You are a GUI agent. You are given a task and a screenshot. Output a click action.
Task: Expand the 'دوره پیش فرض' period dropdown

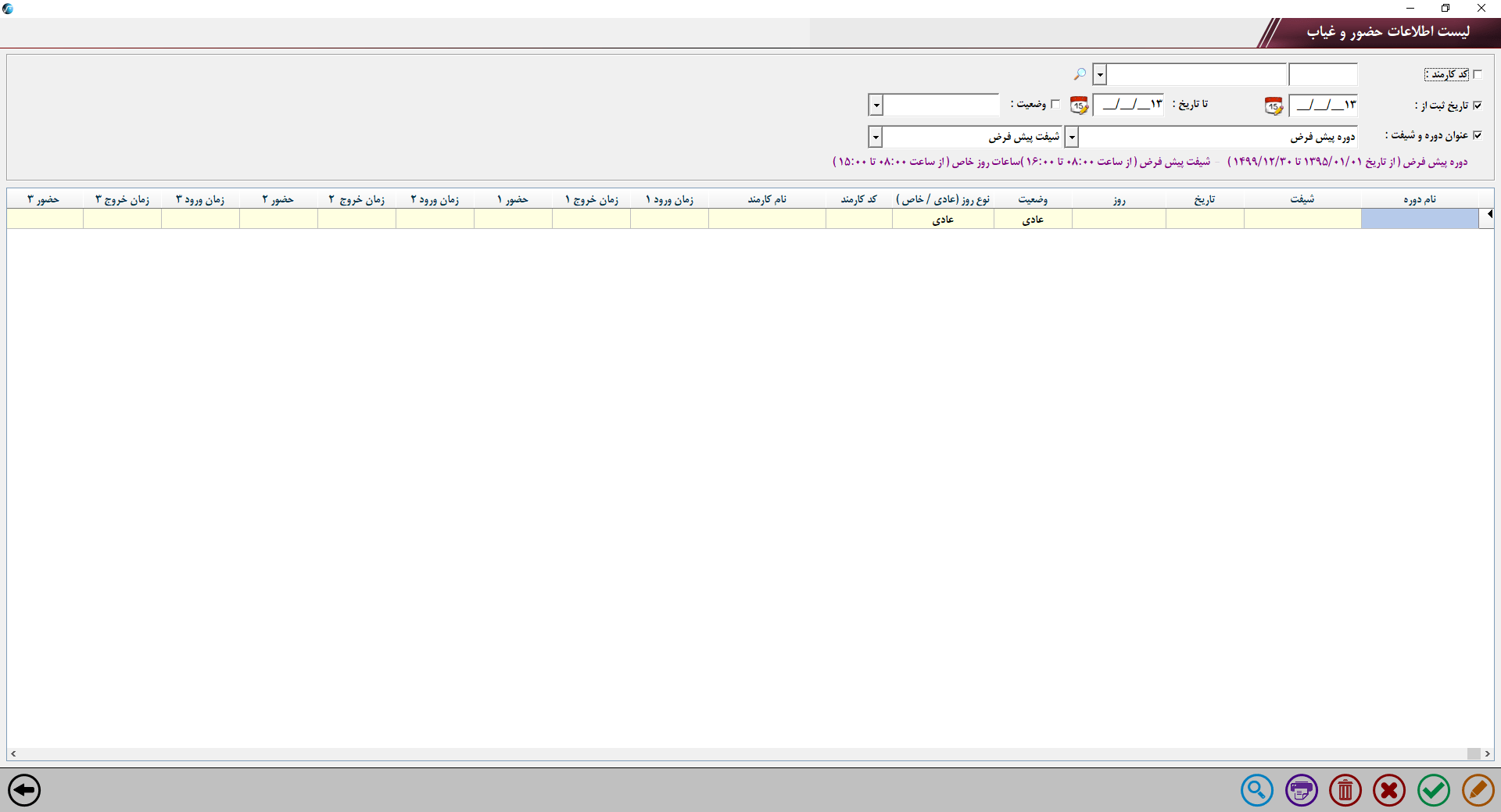pos(1072,138)
